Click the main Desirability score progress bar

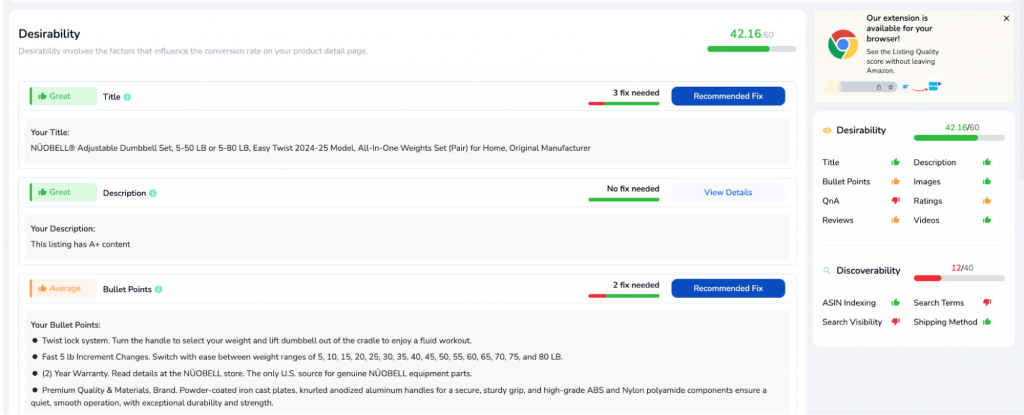752,49
